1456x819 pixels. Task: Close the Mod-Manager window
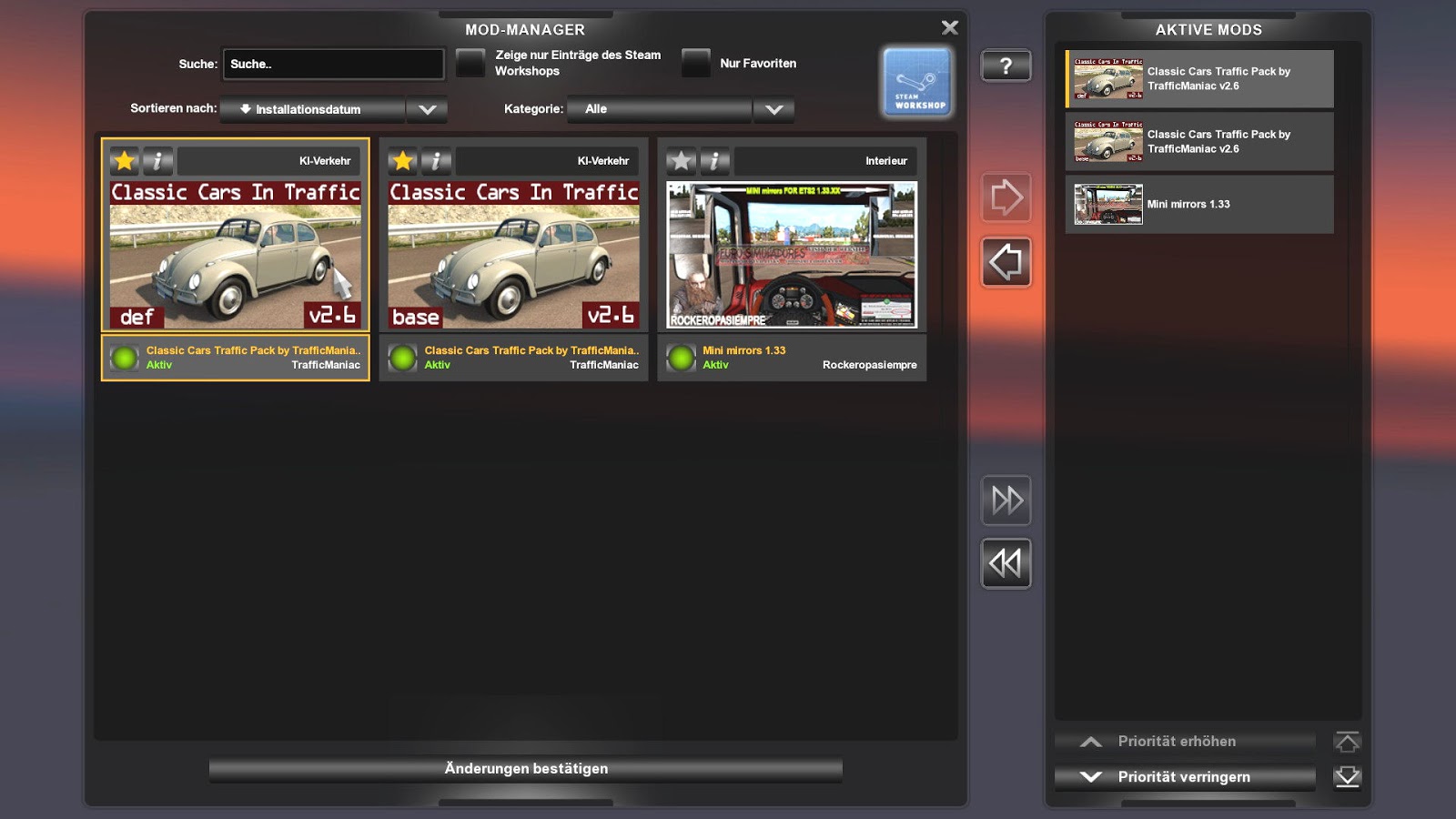(x=950, y=28)
